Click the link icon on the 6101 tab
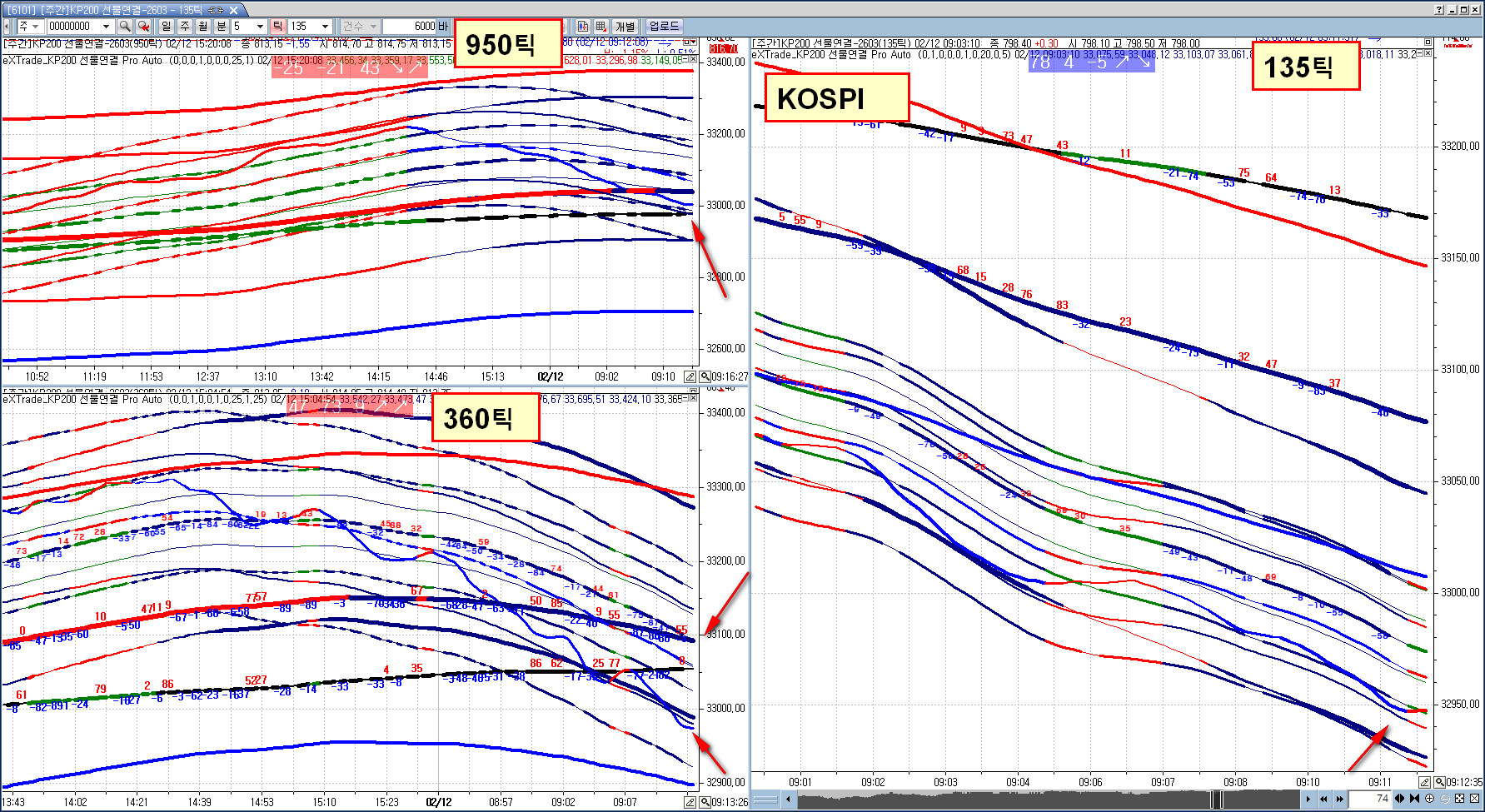The width and height of the screenshot is (1485, 812). coord(216,10)
